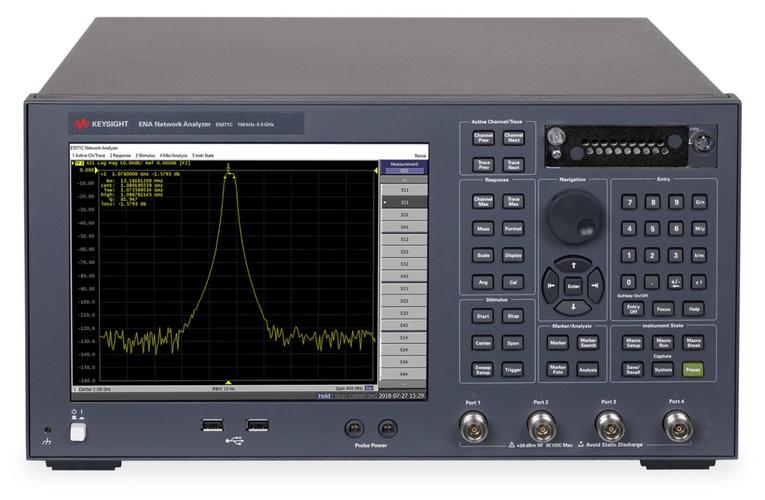Tap number 7 on keypad
This screenshot has width=765, height=500.
(629, 202)
